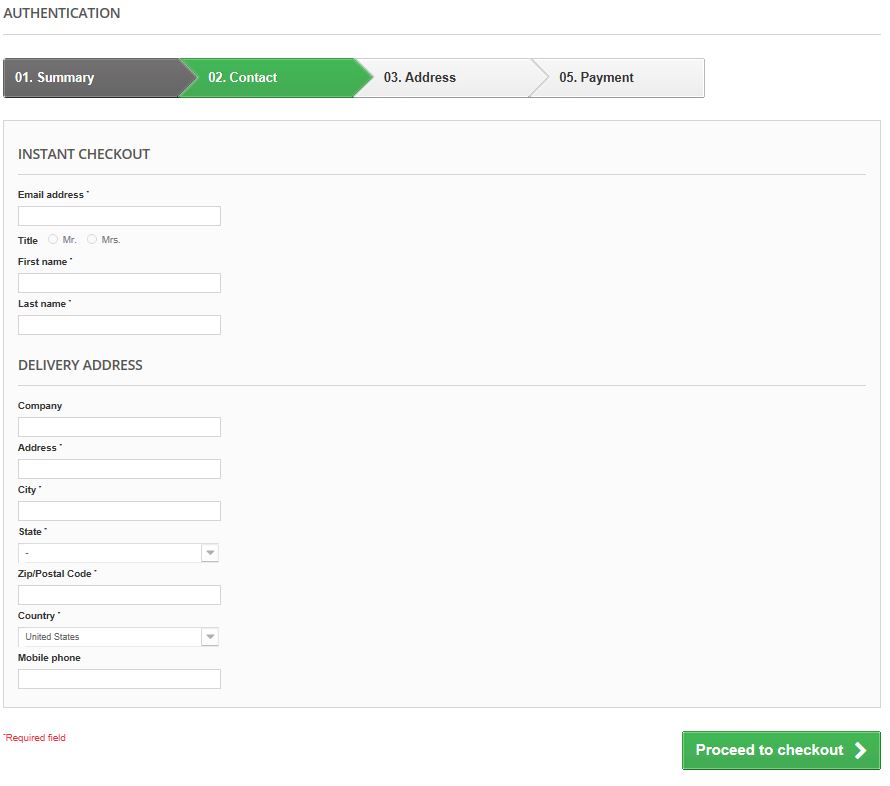Click the Address text field
Image resolution: width=890 pixels, height=786 pixels.
[x=119, y=469]
